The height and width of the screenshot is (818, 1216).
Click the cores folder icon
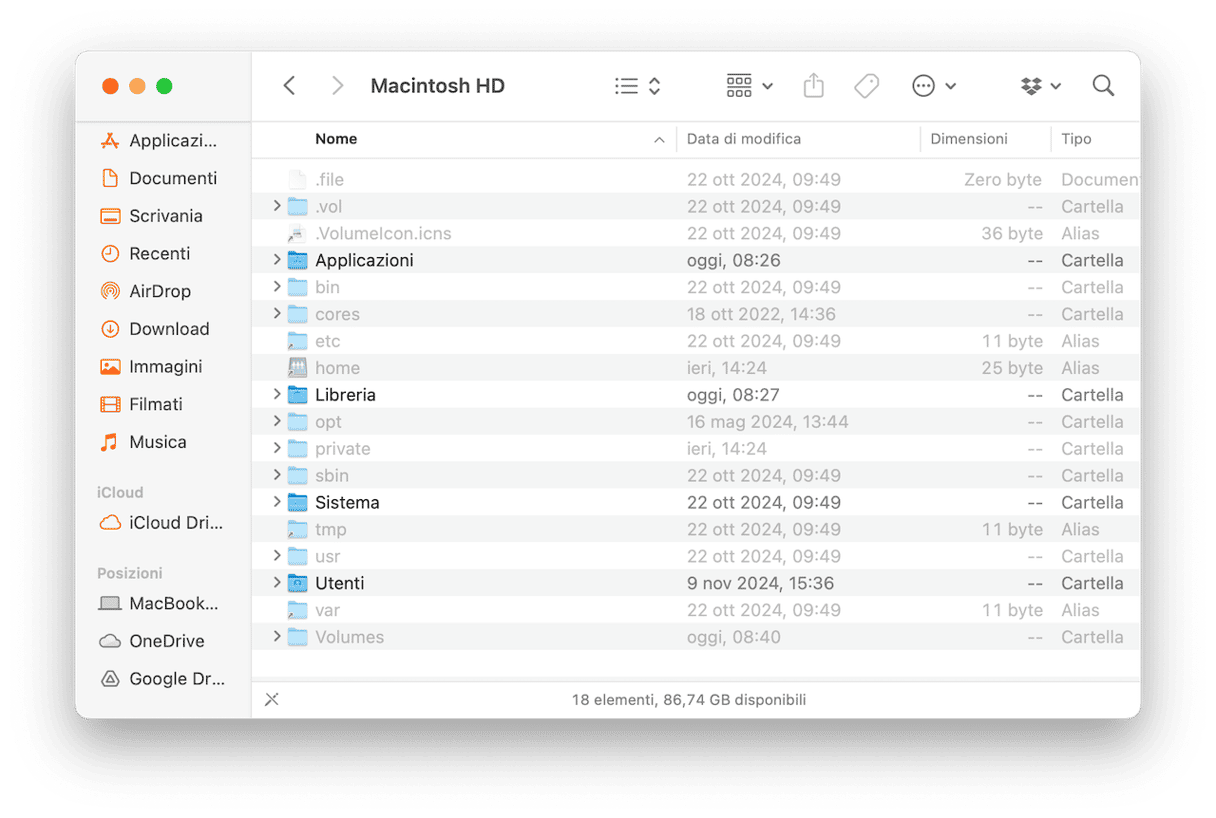[297, 314]
